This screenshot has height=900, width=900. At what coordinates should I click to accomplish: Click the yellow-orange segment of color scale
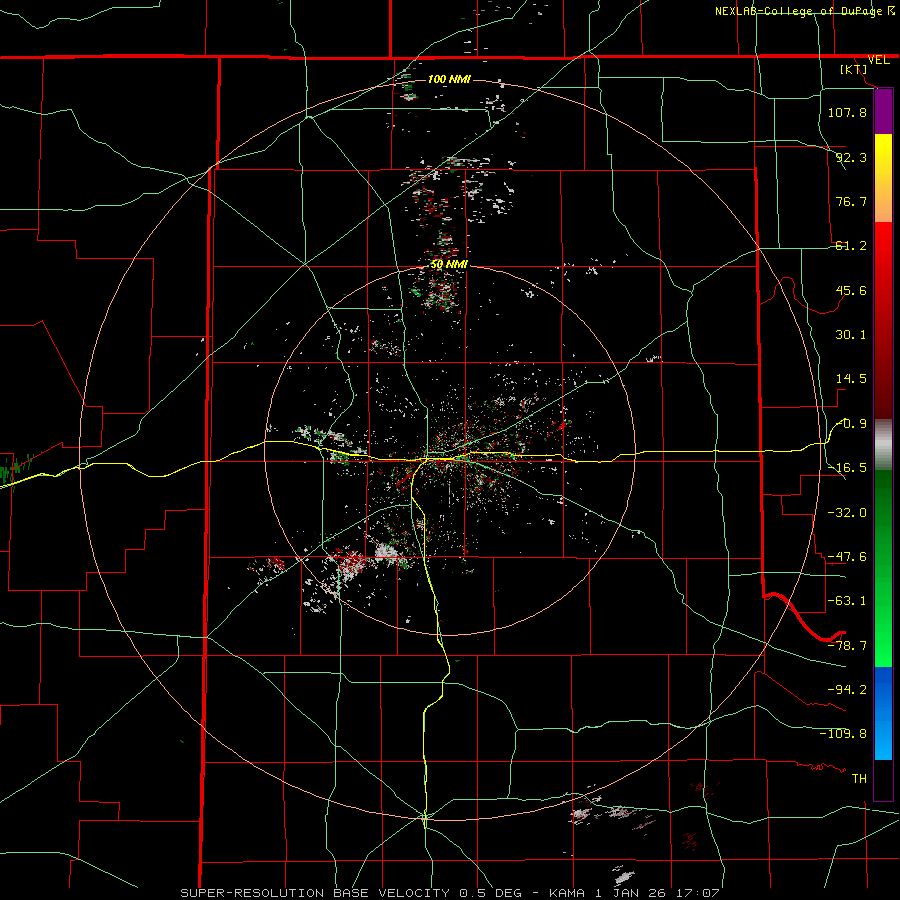click(x=883, y=178)
